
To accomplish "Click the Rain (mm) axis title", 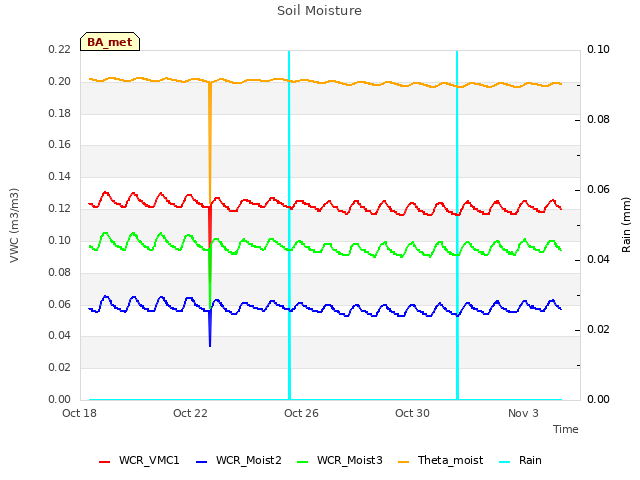I will click(626, 225).
